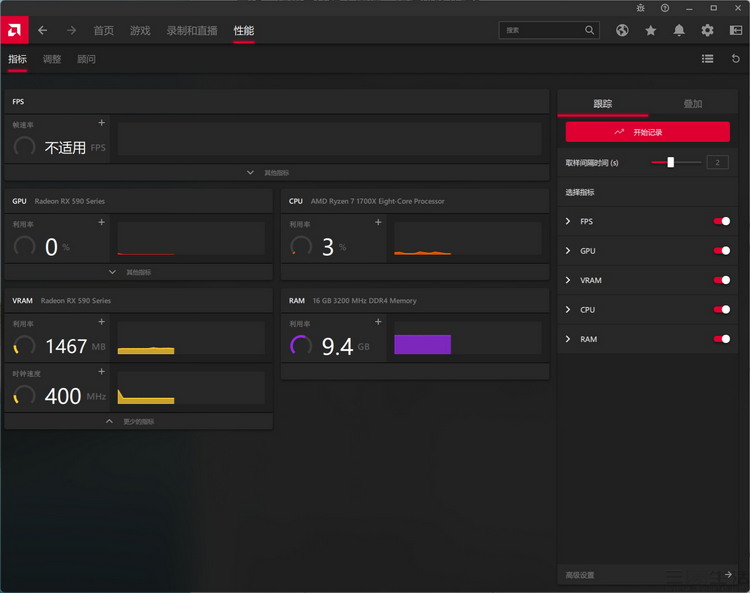Switch to the 叠加 overlay tab

coord(693,103)
